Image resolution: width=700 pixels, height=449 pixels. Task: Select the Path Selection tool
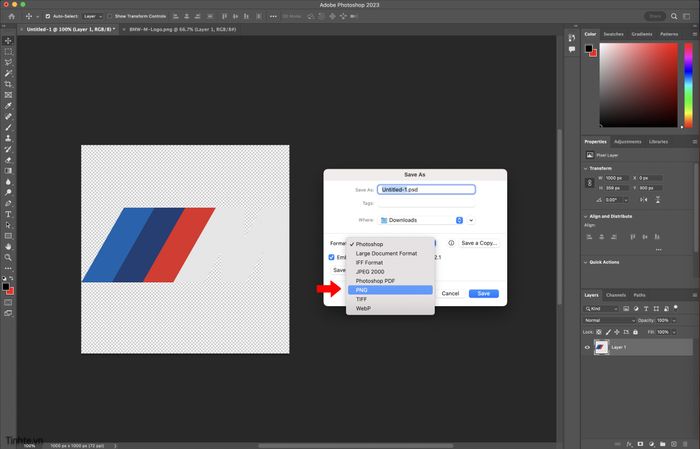click(x=8, y=225)
